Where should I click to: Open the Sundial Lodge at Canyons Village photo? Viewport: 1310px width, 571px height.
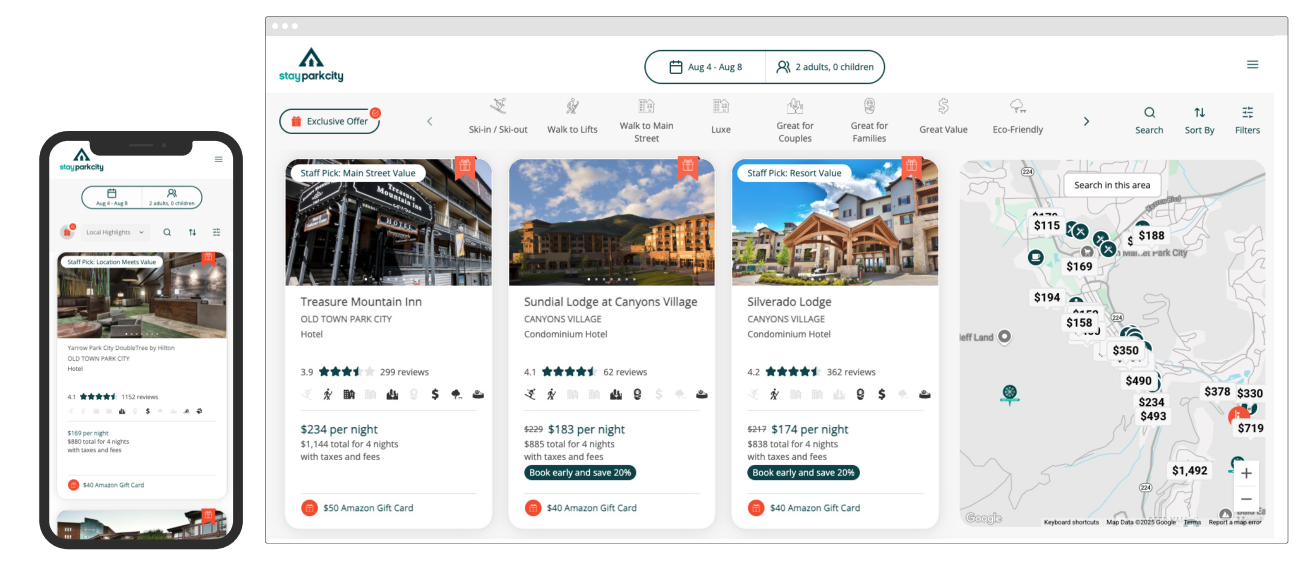(x=612, y=222)
